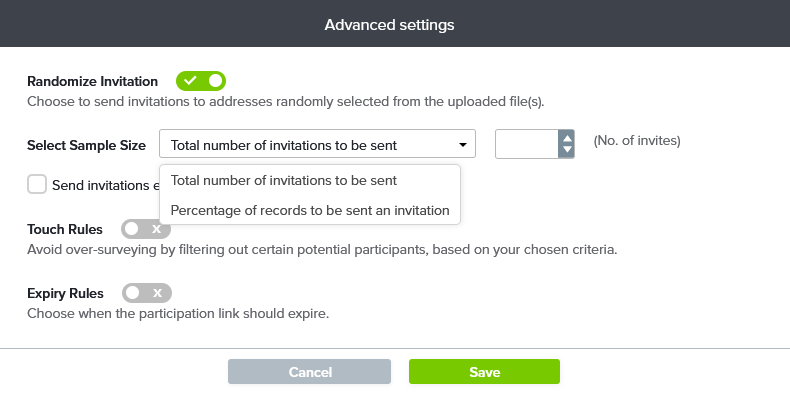
Task: Choose 'Total number of invitations to be sent' list option
Action: 309,180
